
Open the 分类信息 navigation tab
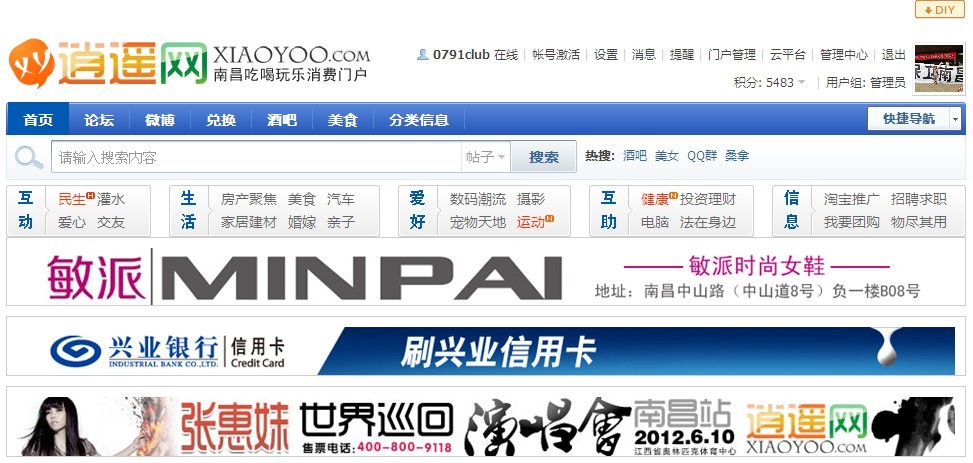pos(419,120)
